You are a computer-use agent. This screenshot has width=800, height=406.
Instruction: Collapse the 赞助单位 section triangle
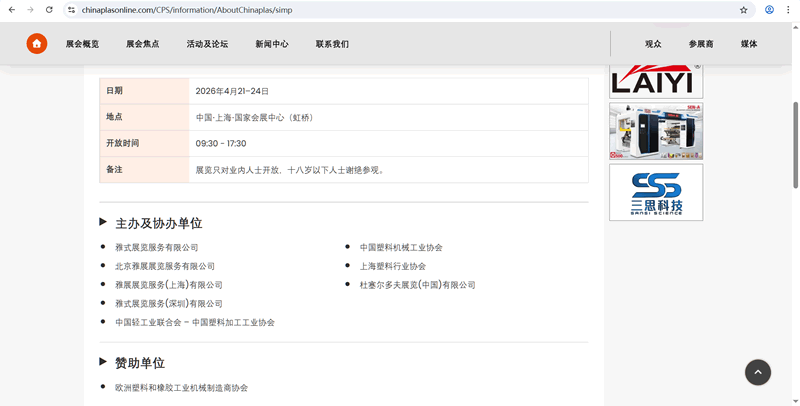click(x=104, y=362)
